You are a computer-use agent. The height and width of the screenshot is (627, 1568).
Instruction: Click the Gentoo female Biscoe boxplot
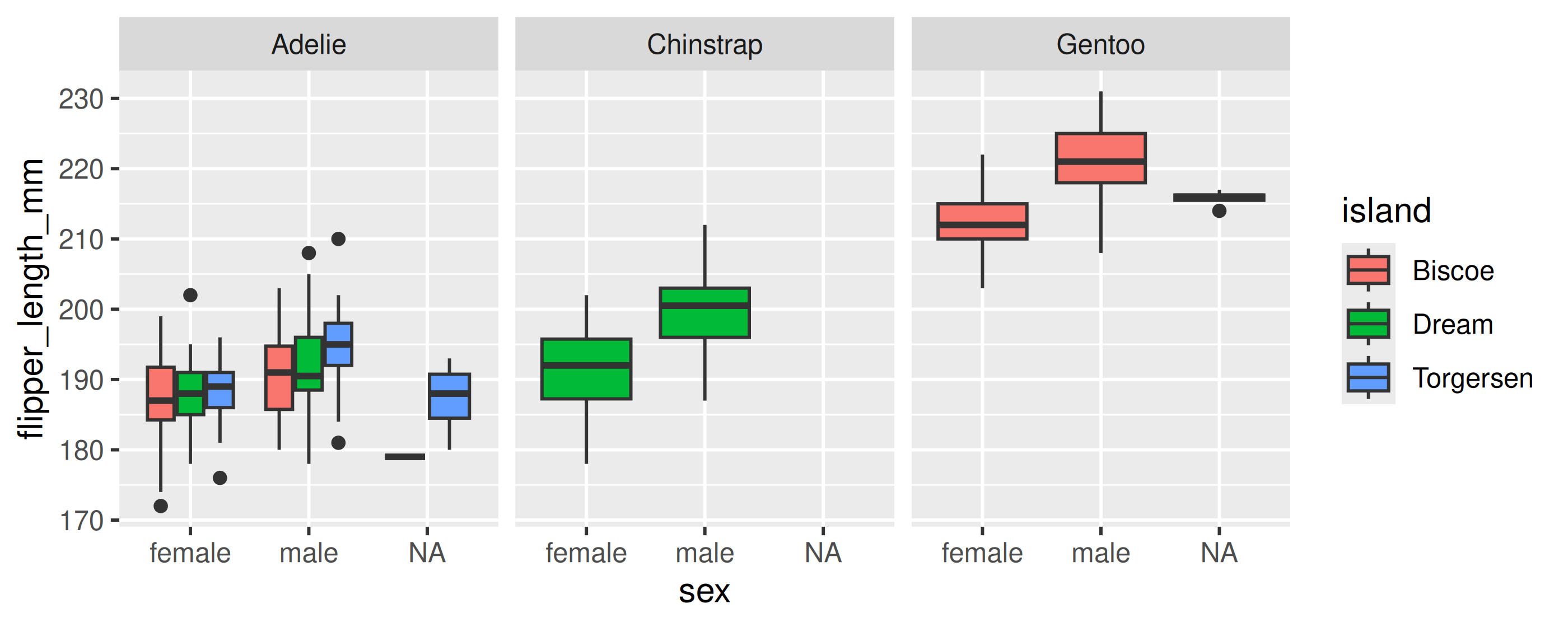982,222
